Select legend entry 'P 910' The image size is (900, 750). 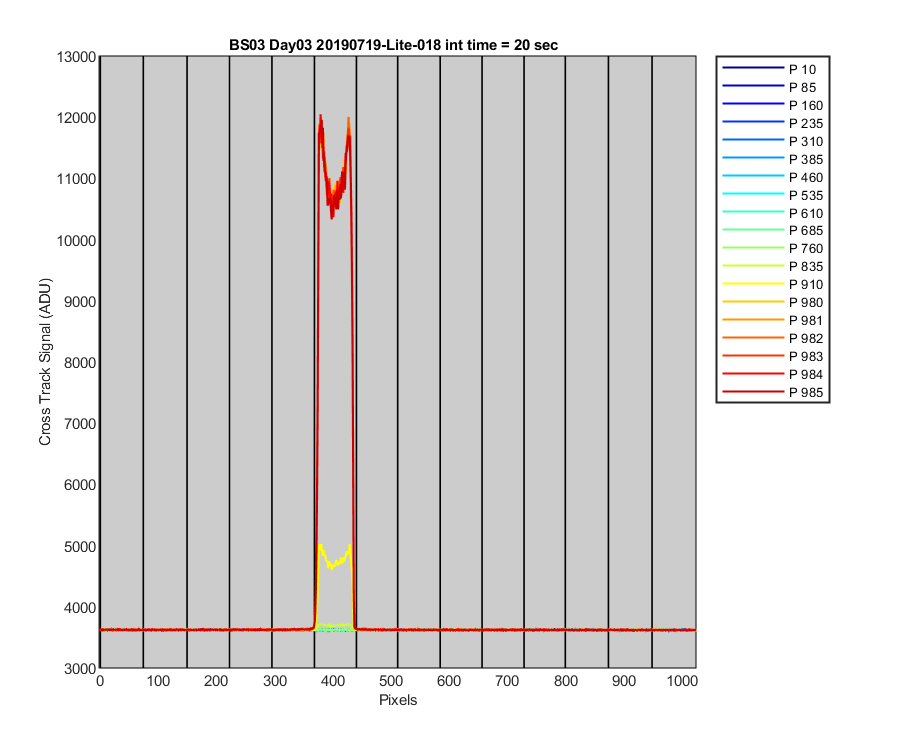coord(772,284)
